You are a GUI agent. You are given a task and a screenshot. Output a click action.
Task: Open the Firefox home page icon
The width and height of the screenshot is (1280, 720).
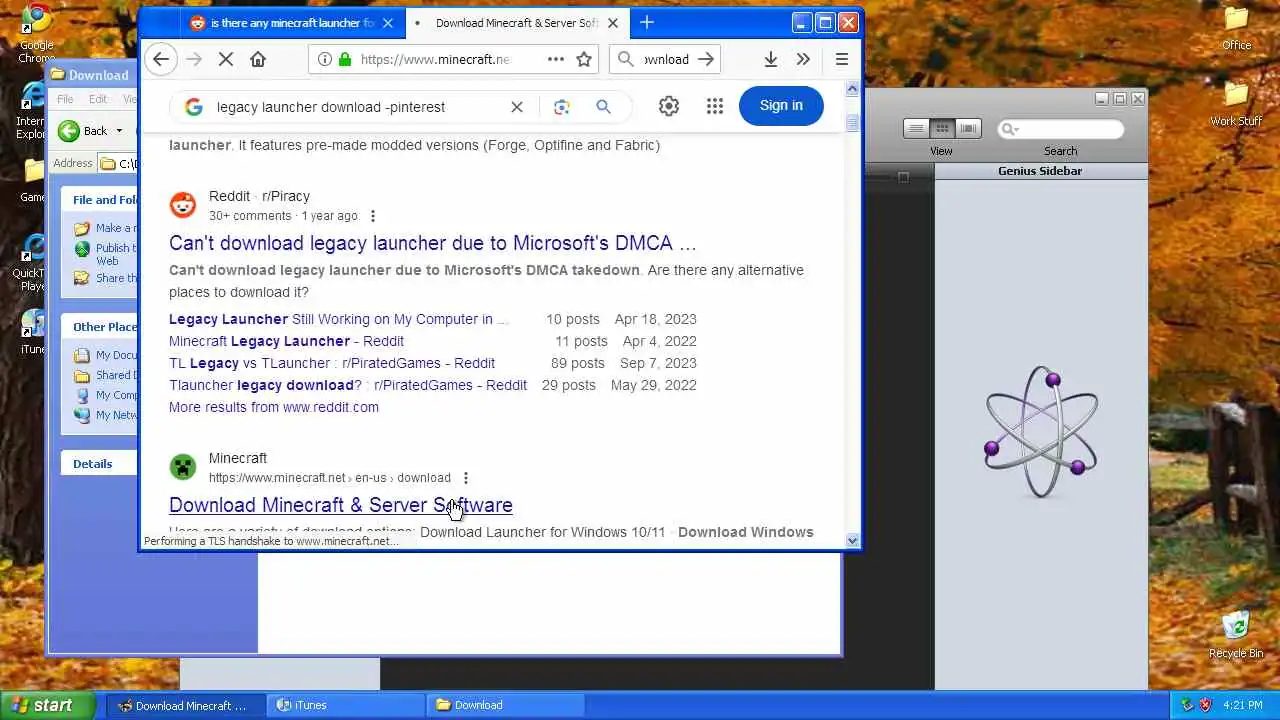coord(258,59)
